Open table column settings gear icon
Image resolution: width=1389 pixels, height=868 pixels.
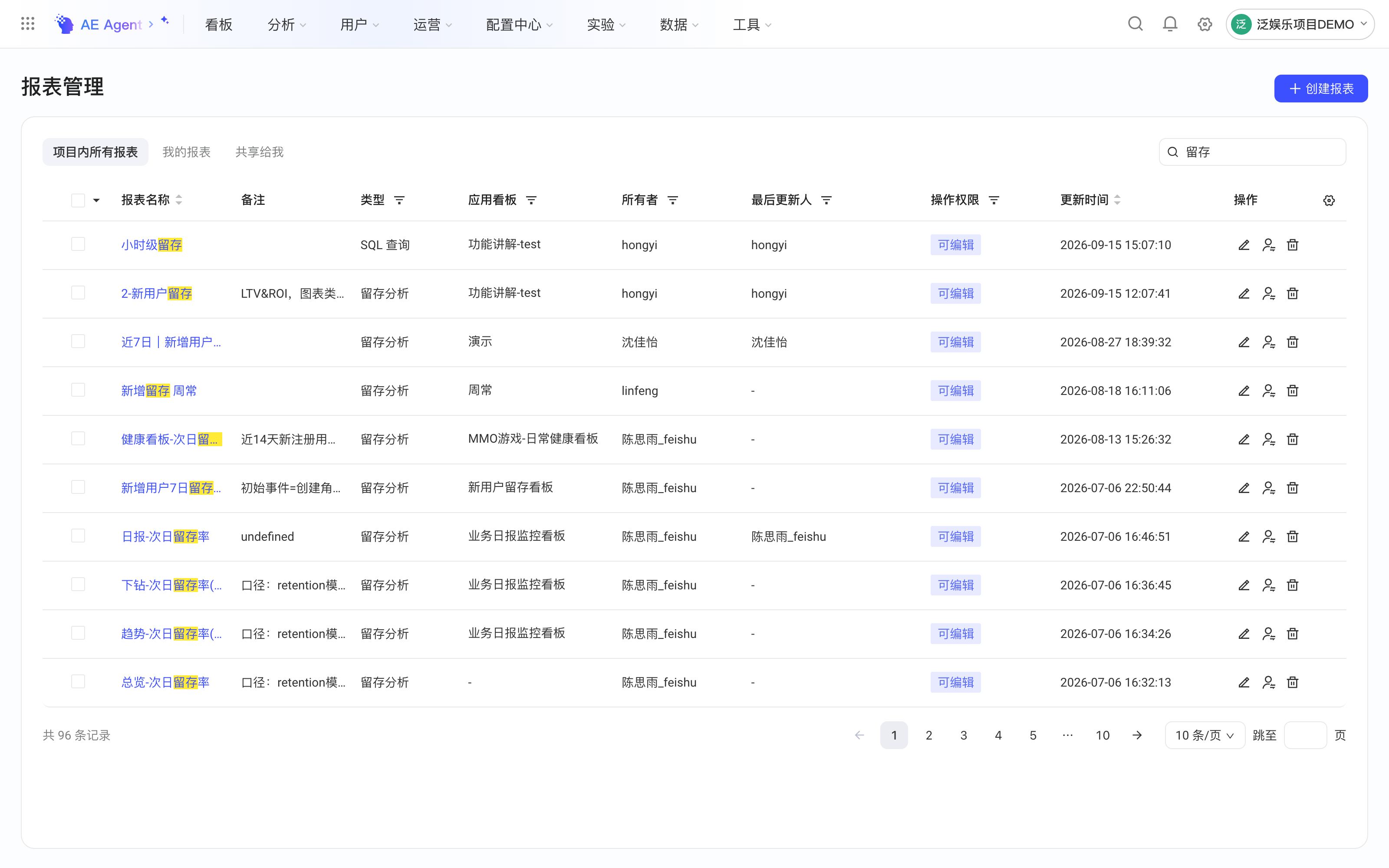tap(1329, 201)
